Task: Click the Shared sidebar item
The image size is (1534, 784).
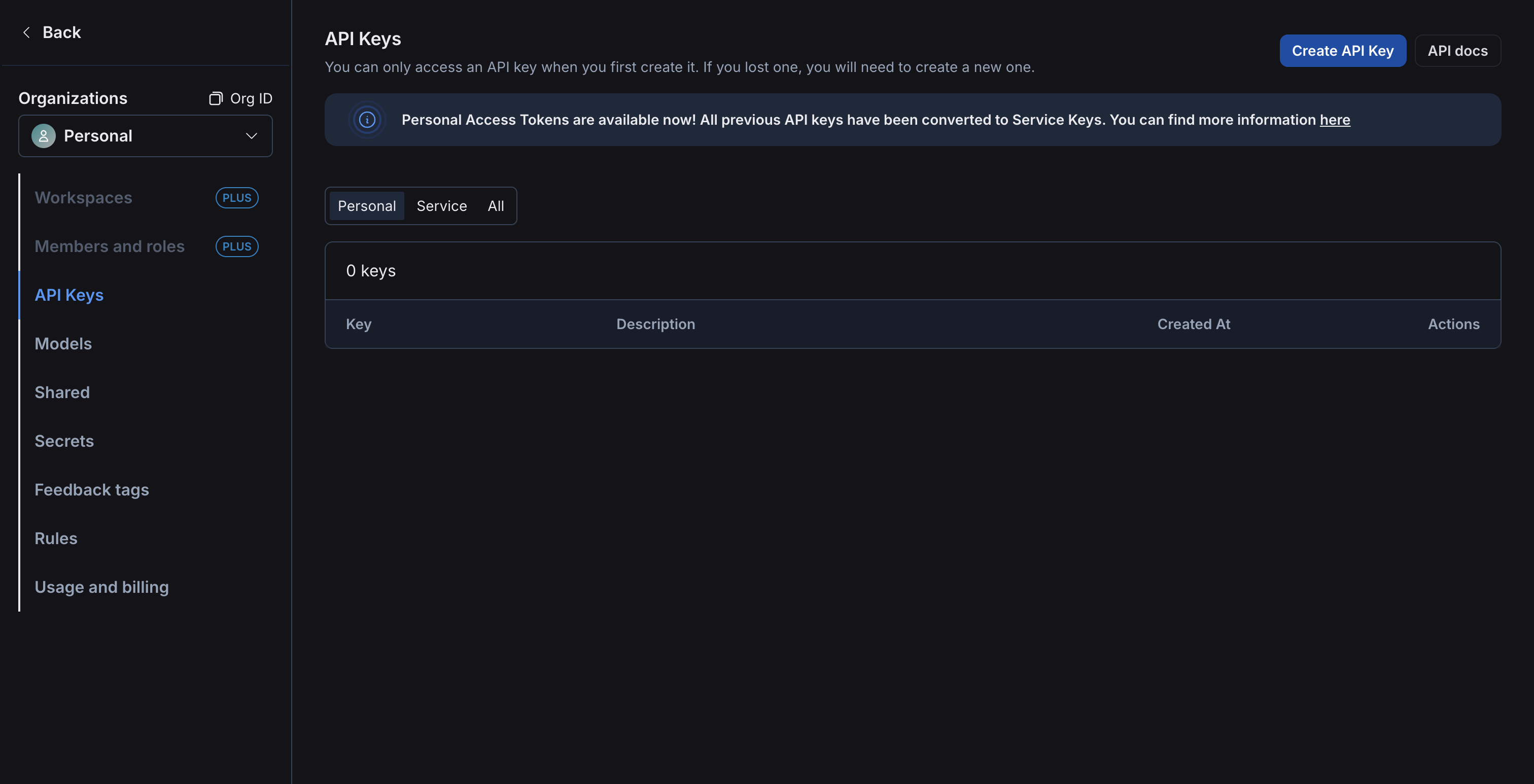Action: click(x=62, y=392)
